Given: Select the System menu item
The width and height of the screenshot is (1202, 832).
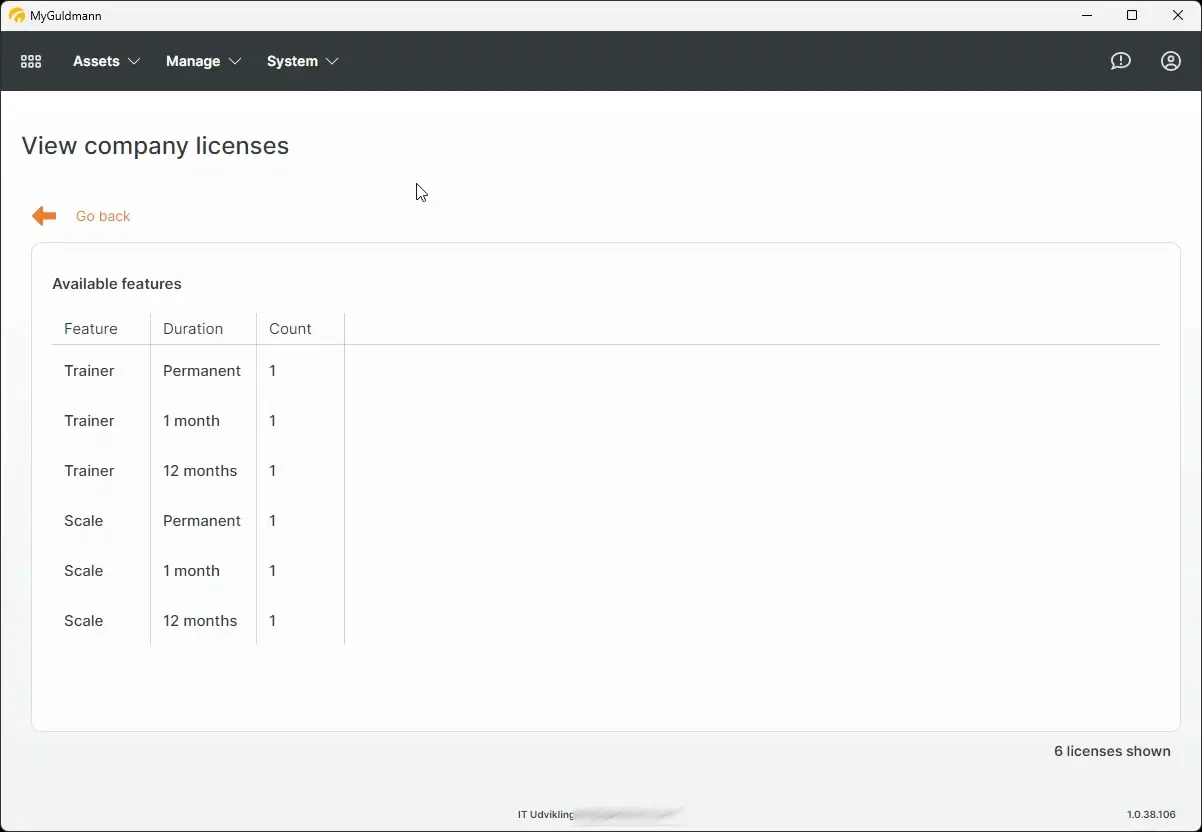Looking at the screenshot, I should point(290,61).
